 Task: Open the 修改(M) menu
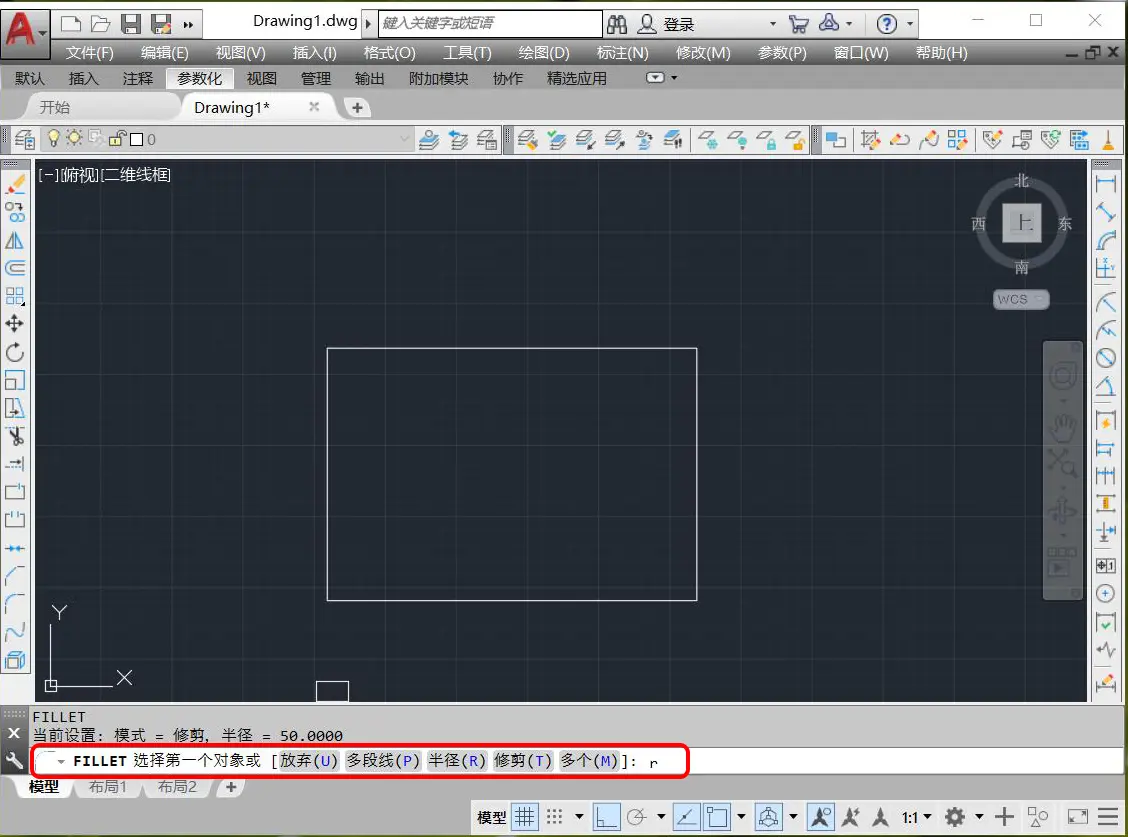click(703, 53)
